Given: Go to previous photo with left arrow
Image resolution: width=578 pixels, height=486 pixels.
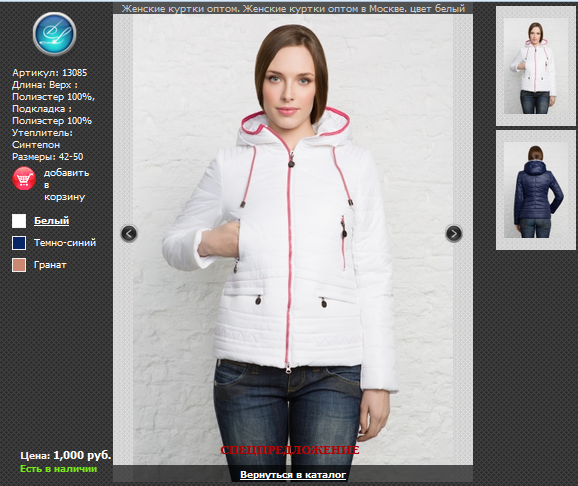Looking at the screenshot, I should pyautogui.click(x=129, y=233).
